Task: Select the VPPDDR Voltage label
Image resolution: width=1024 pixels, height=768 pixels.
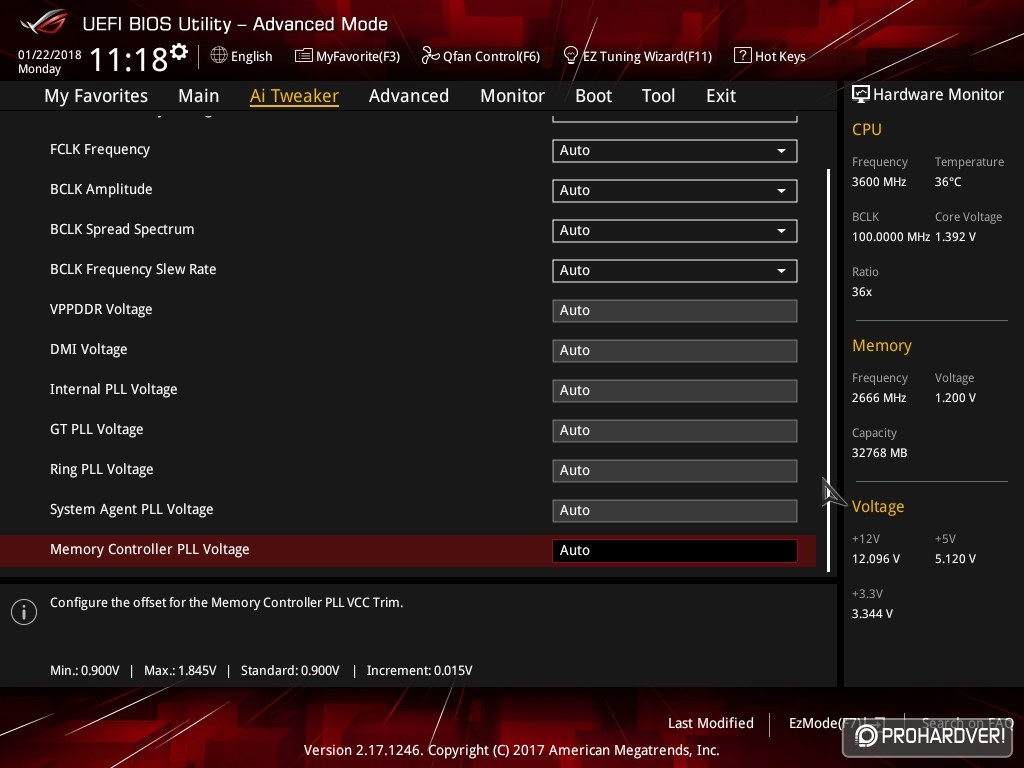Action: (x=101, y=310)
